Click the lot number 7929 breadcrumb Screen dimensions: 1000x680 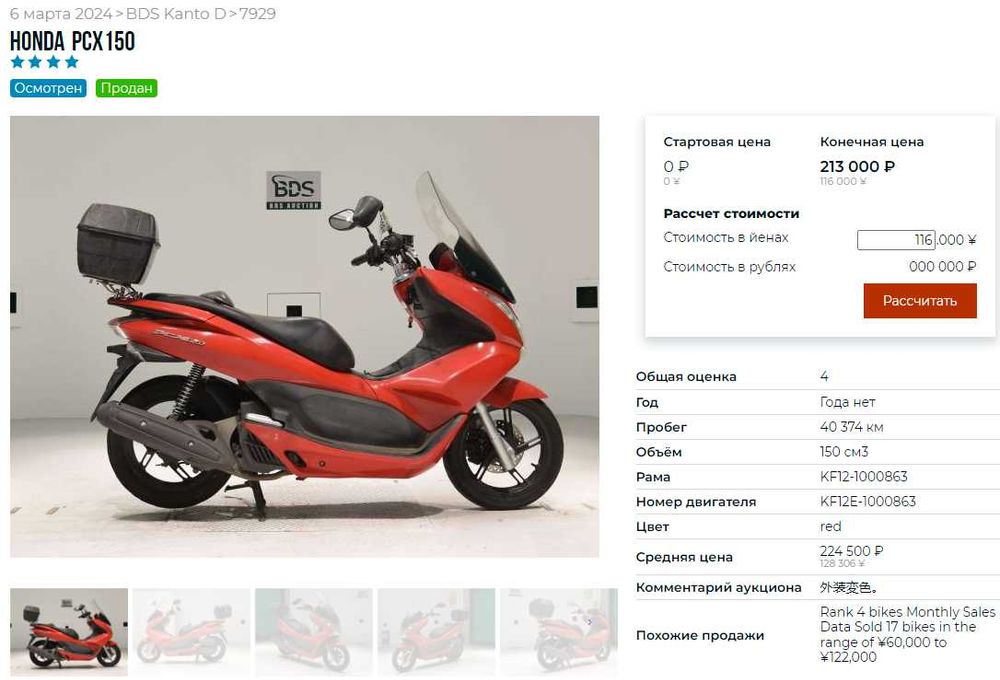pos(258,13)
